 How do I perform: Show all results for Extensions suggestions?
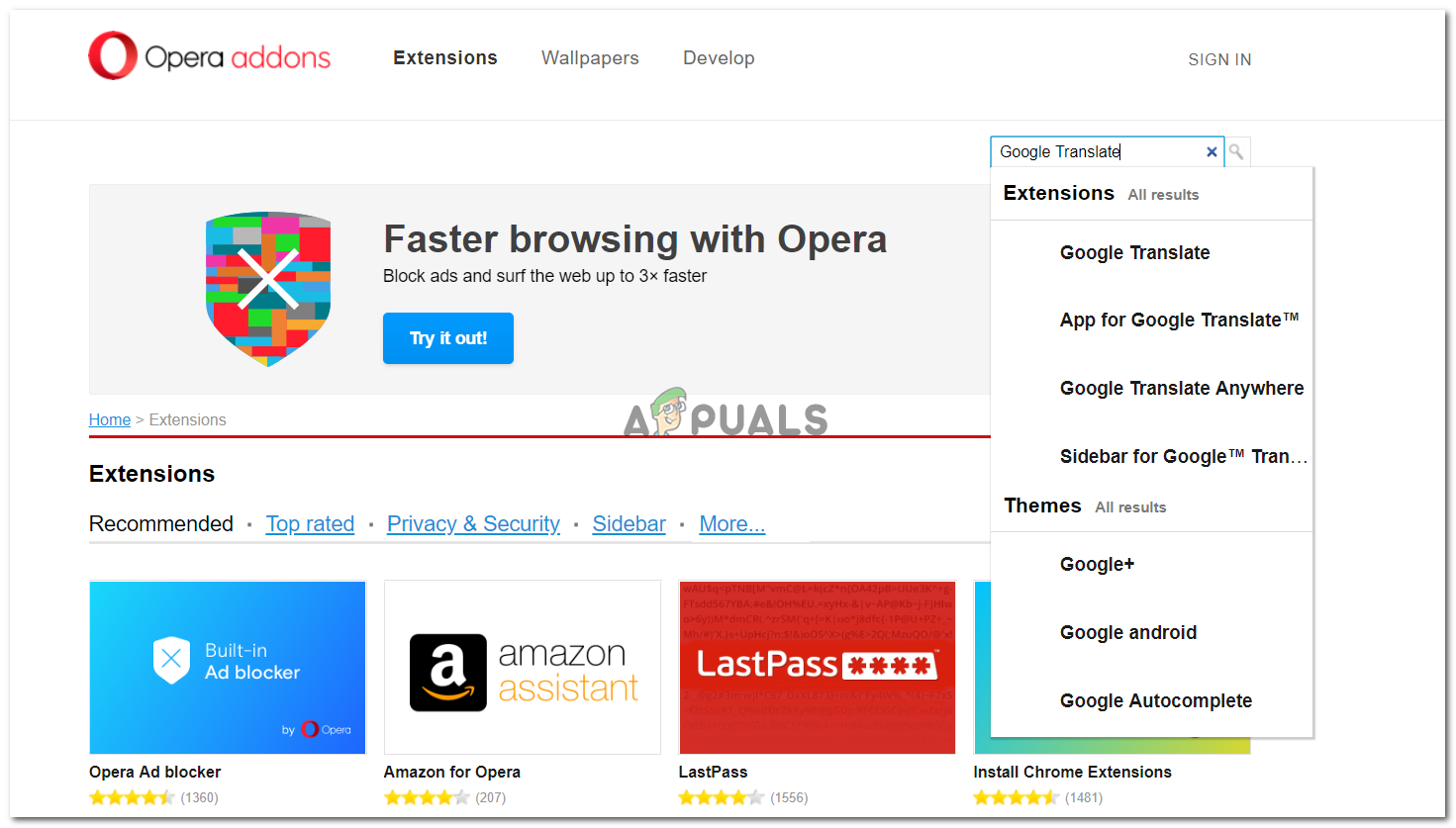tap(1163, 195)
